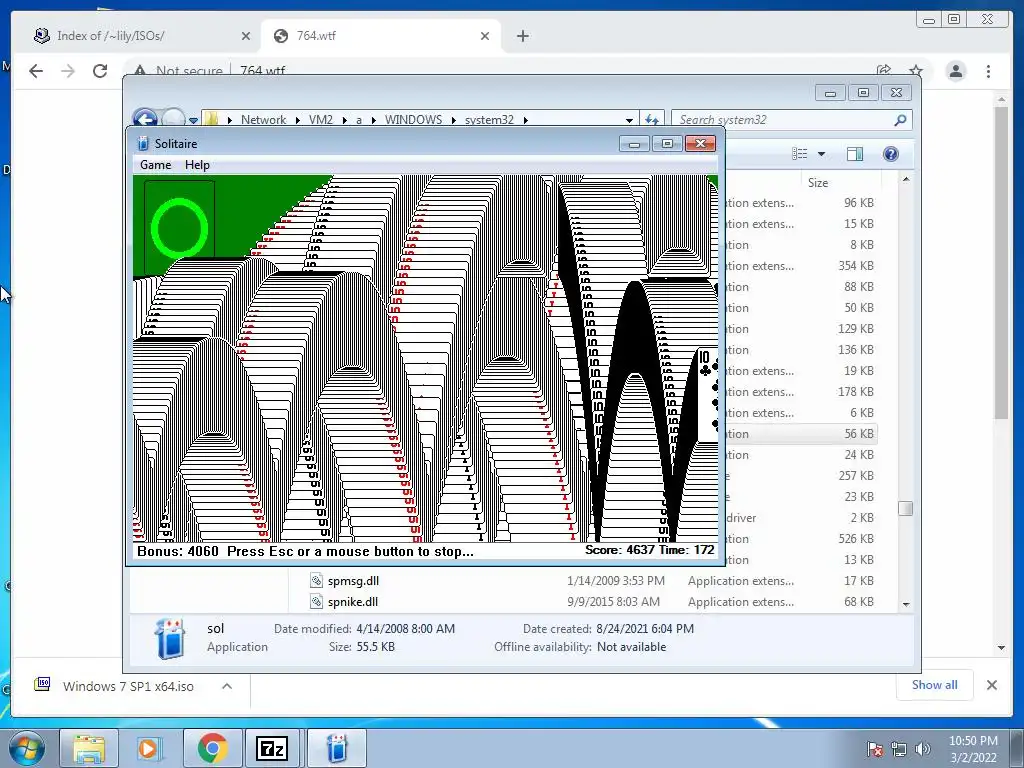
Task: Open the taskbar clock showing 10:50 PM
Action: [x=973, y=749]
